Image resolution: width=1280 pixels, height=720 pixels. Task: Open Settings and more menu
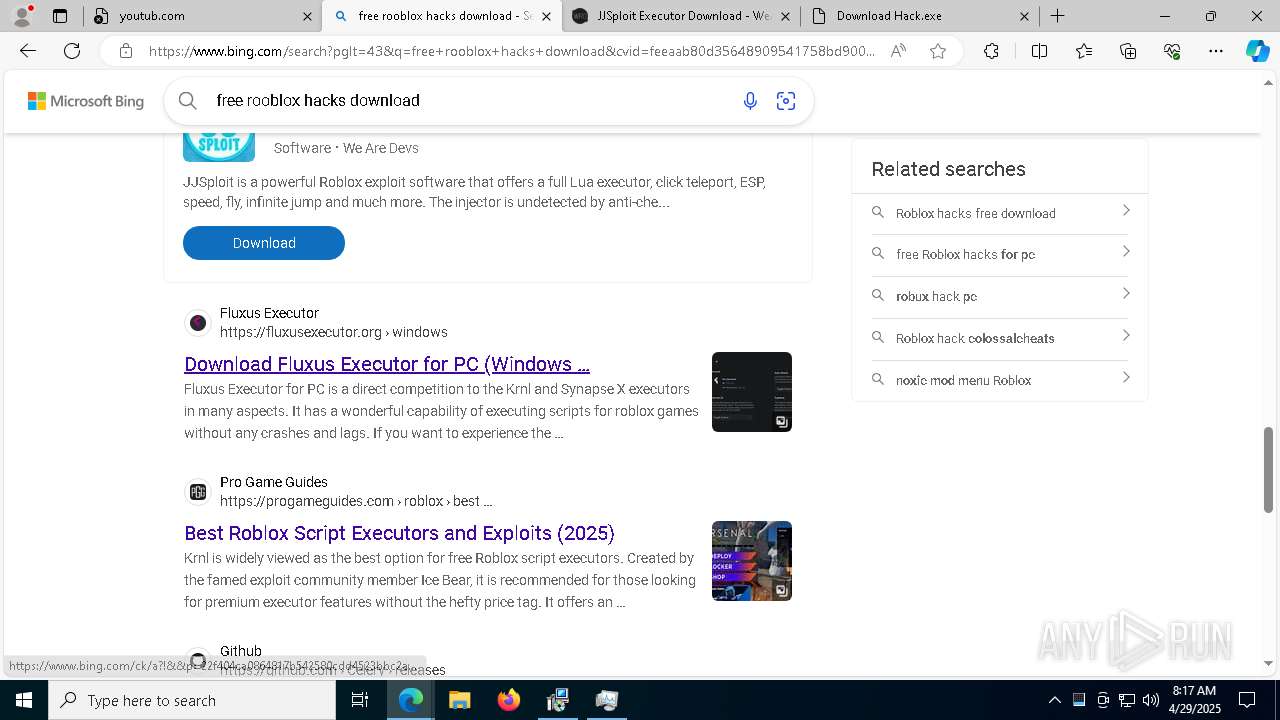click(x=1216, y=51)
